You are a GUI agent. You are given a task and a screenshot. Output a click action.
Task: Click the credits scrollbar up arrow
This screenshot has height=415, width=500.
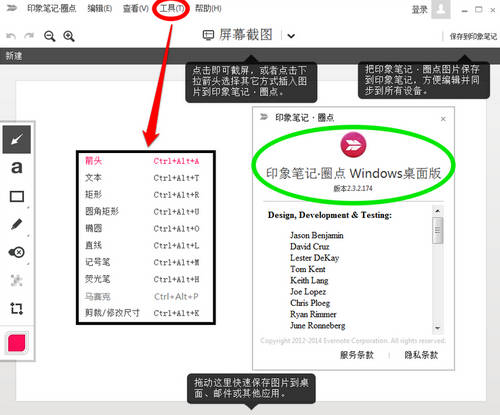point(438,211)
